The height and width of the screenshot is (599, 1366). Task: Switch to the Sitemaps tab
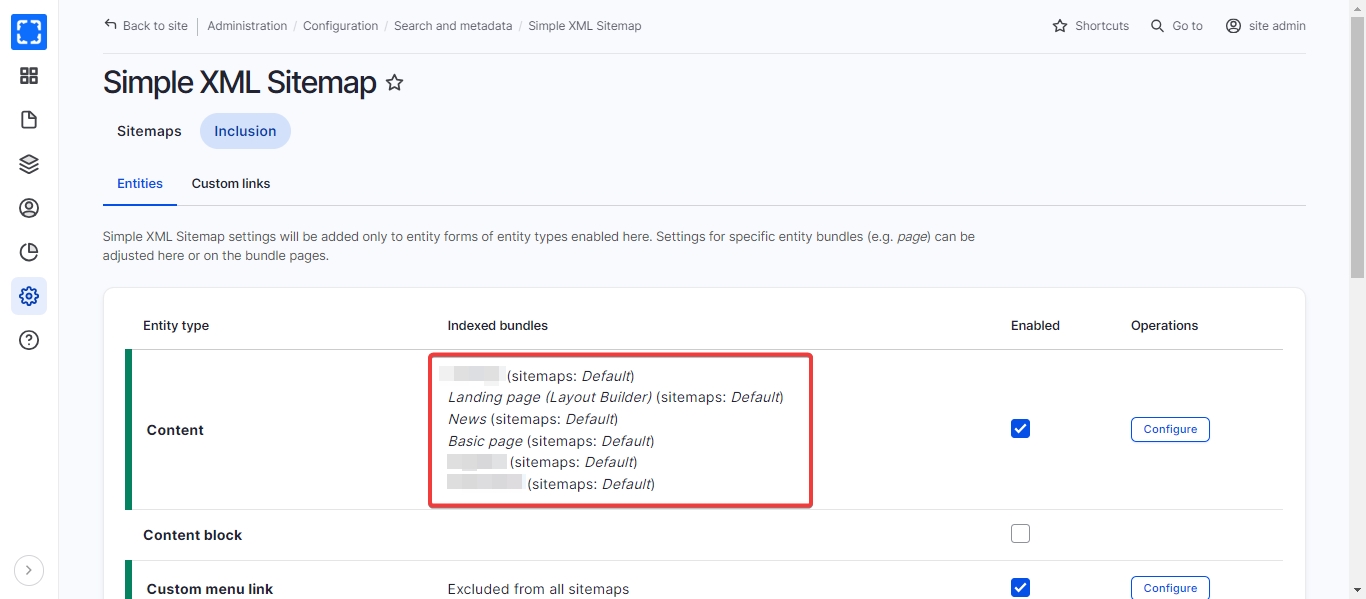[149, 131]
